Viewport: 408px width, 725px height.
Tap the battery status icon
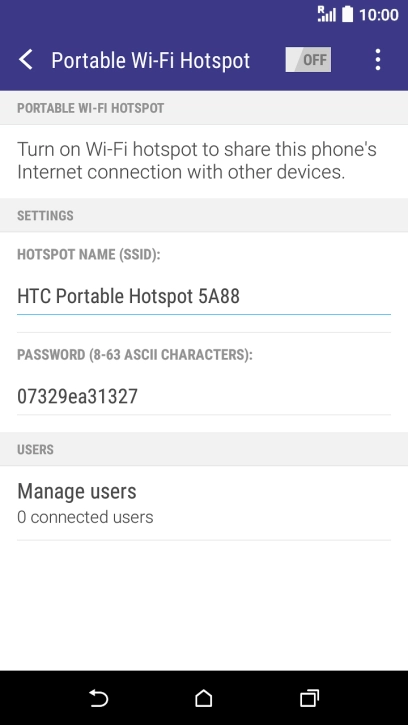coord(347,14)
